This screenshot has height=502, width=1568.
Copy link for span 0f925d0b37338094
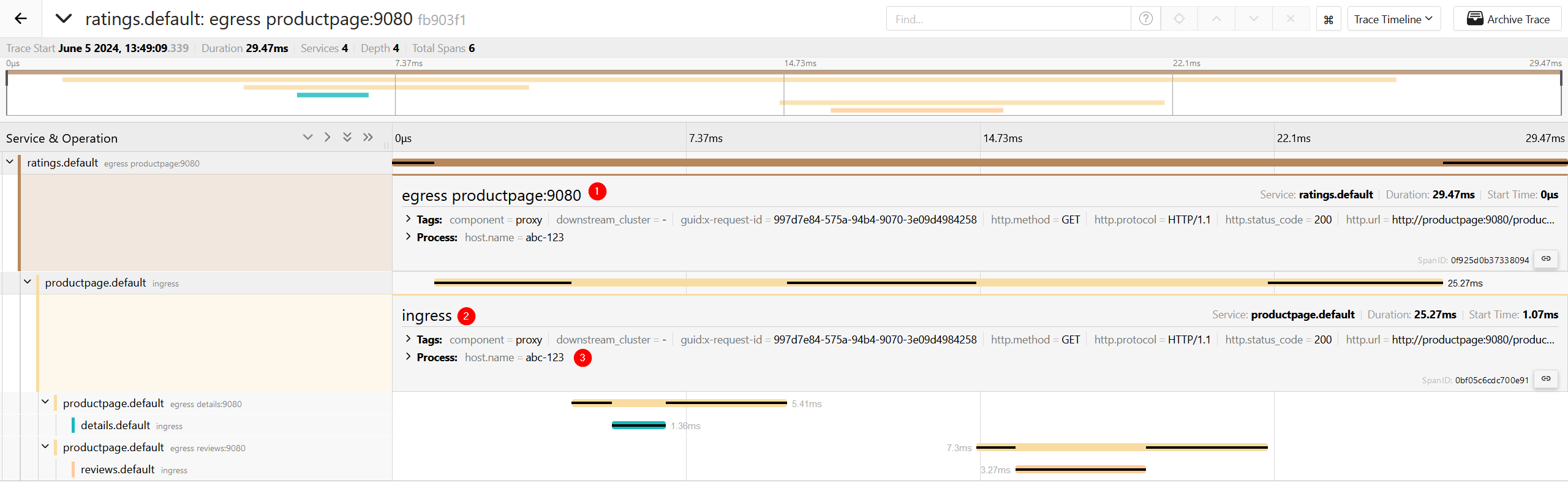(x=1546, y=259)
